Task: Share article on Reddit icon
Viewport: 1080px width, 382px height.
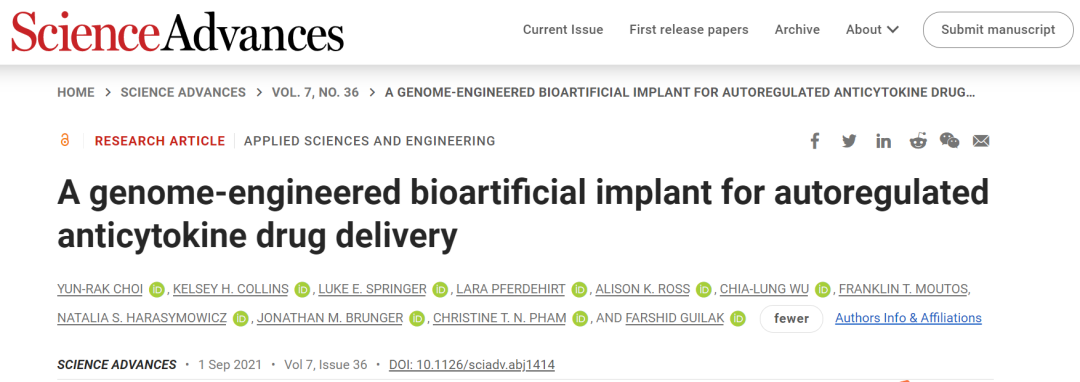Action: pyautogui.click(x=917, y=141)
